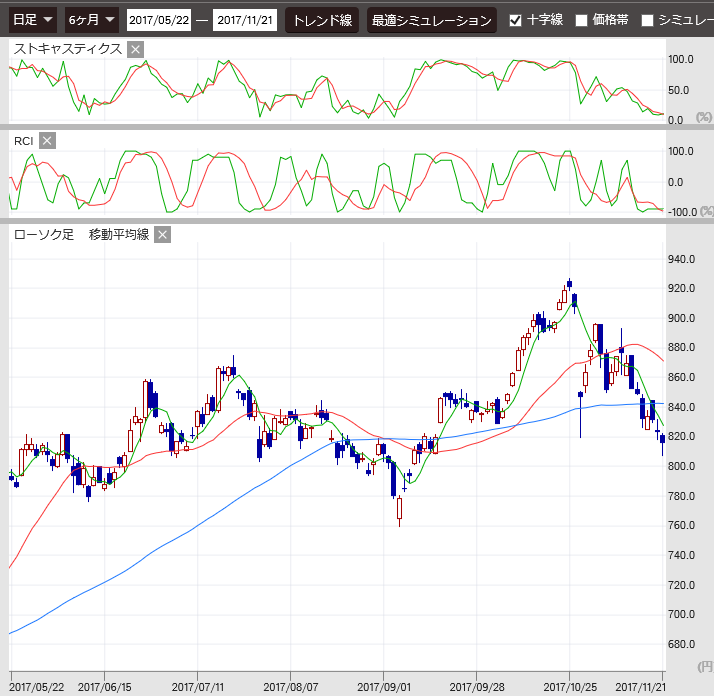This screenshot has height=696, width=714.
Task: Click the 2017/07/11 date label on axis
Action: pos(197,687)
